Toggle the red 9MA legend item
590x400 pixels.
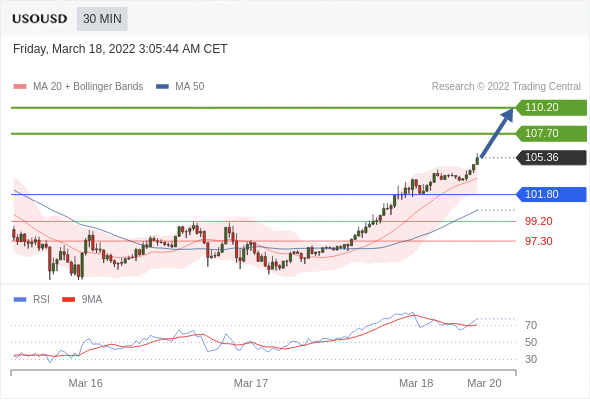tap(82, 300)
